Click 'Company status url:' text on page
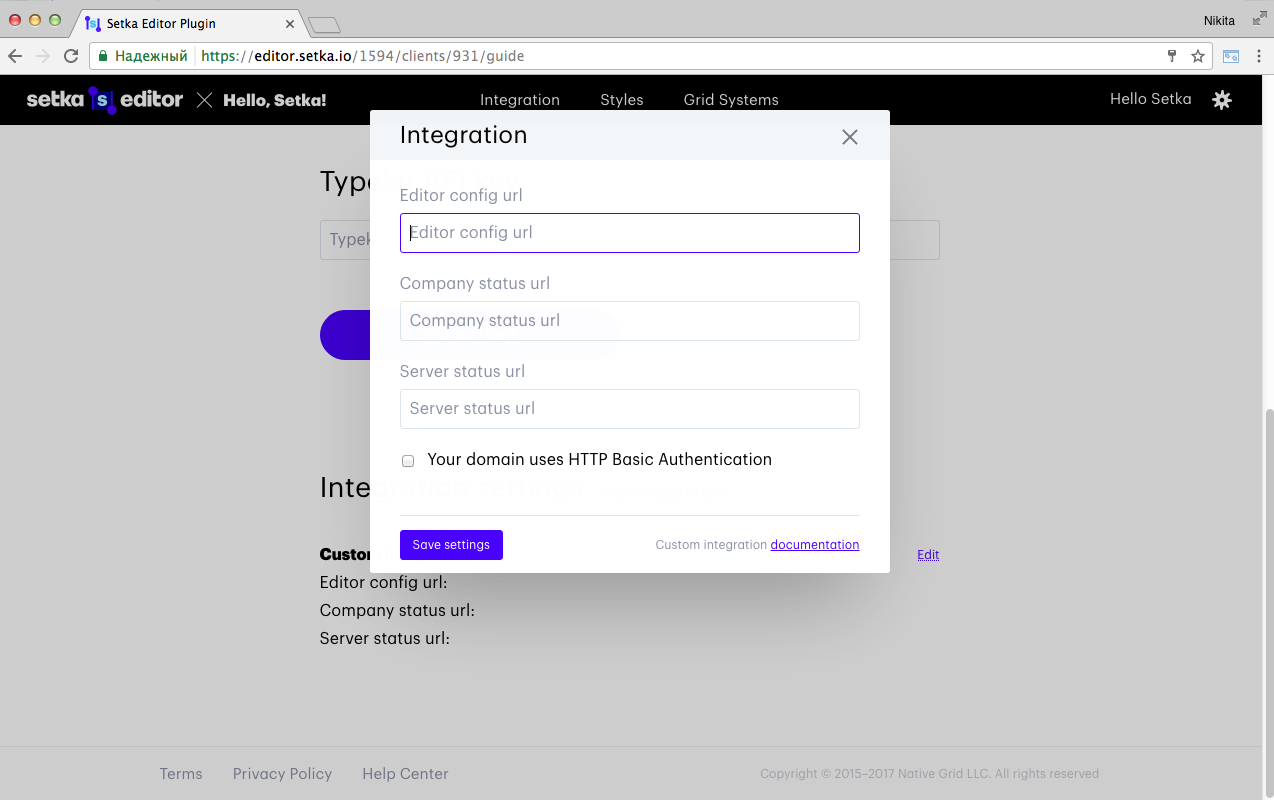 (397, 610)
